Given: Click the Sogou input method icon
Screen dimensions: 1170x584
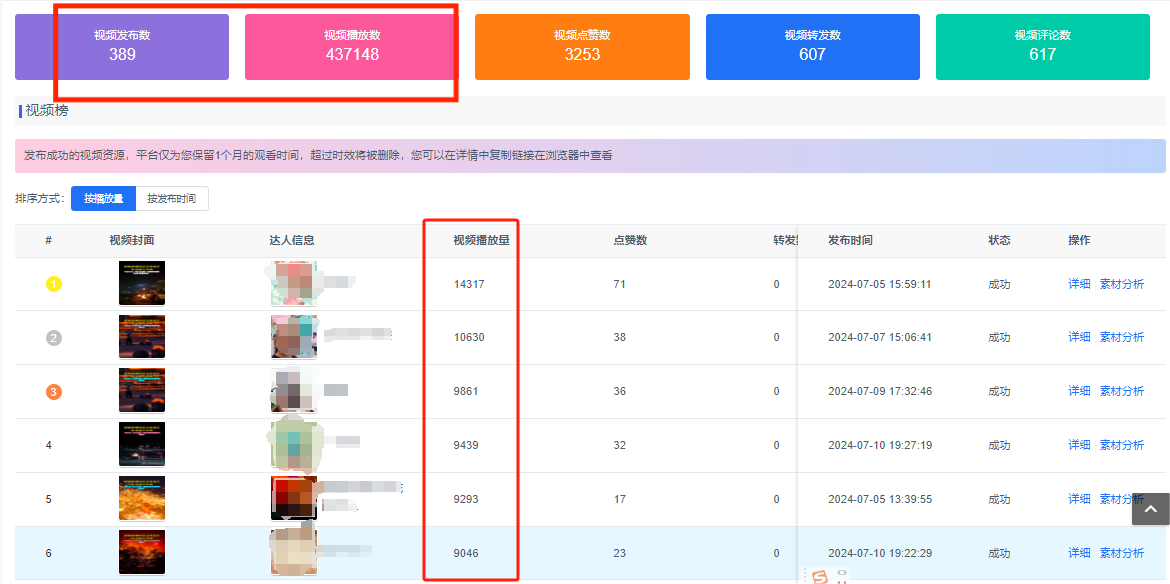Looking at the screenshot, I should [x=820, y=577].
